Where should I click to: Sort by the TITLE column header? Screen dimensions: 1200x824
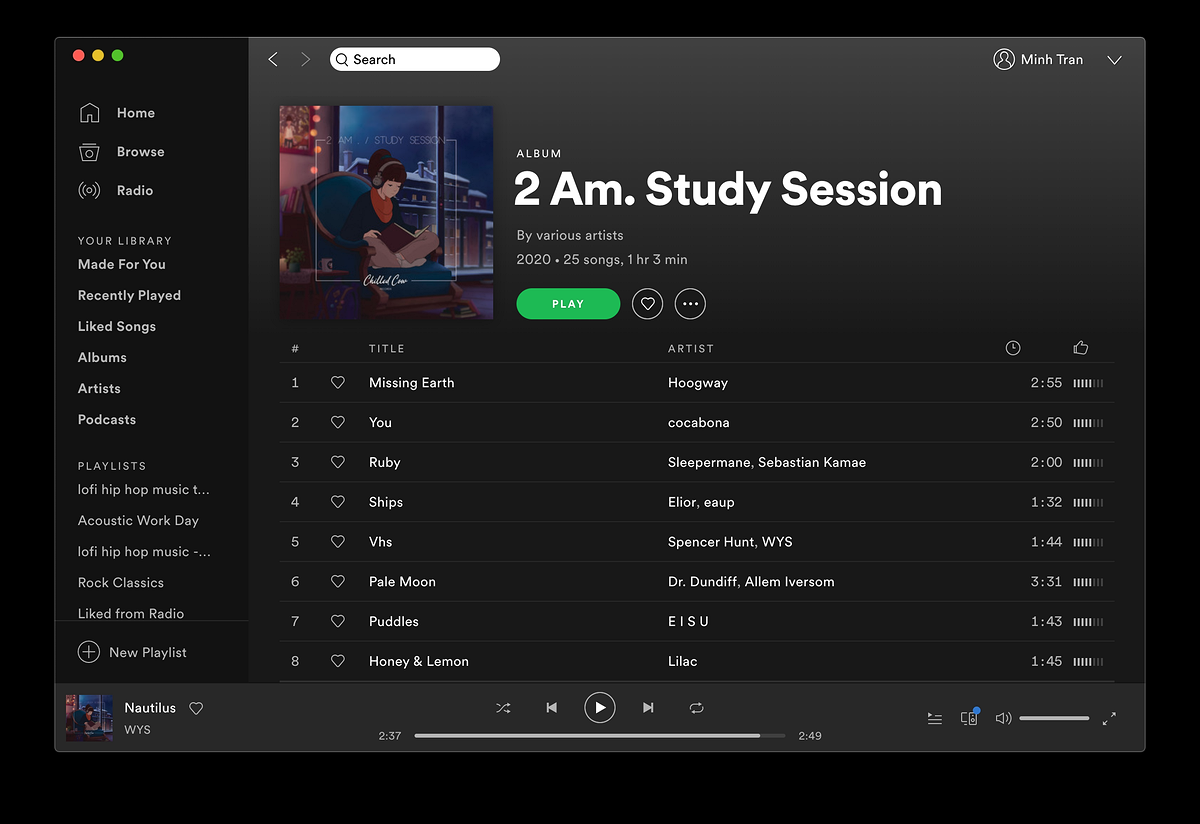pos(387,349)
